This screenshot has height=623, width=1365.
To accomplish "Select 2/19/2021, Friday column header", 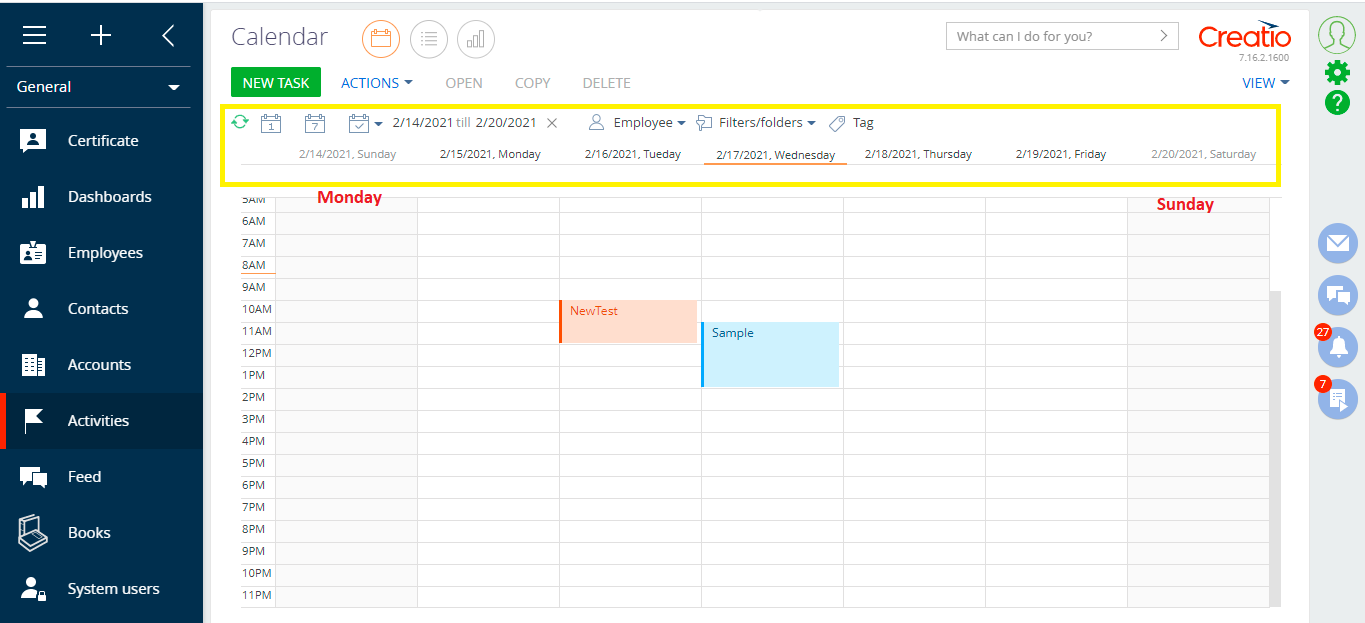I will (1061, 154).
